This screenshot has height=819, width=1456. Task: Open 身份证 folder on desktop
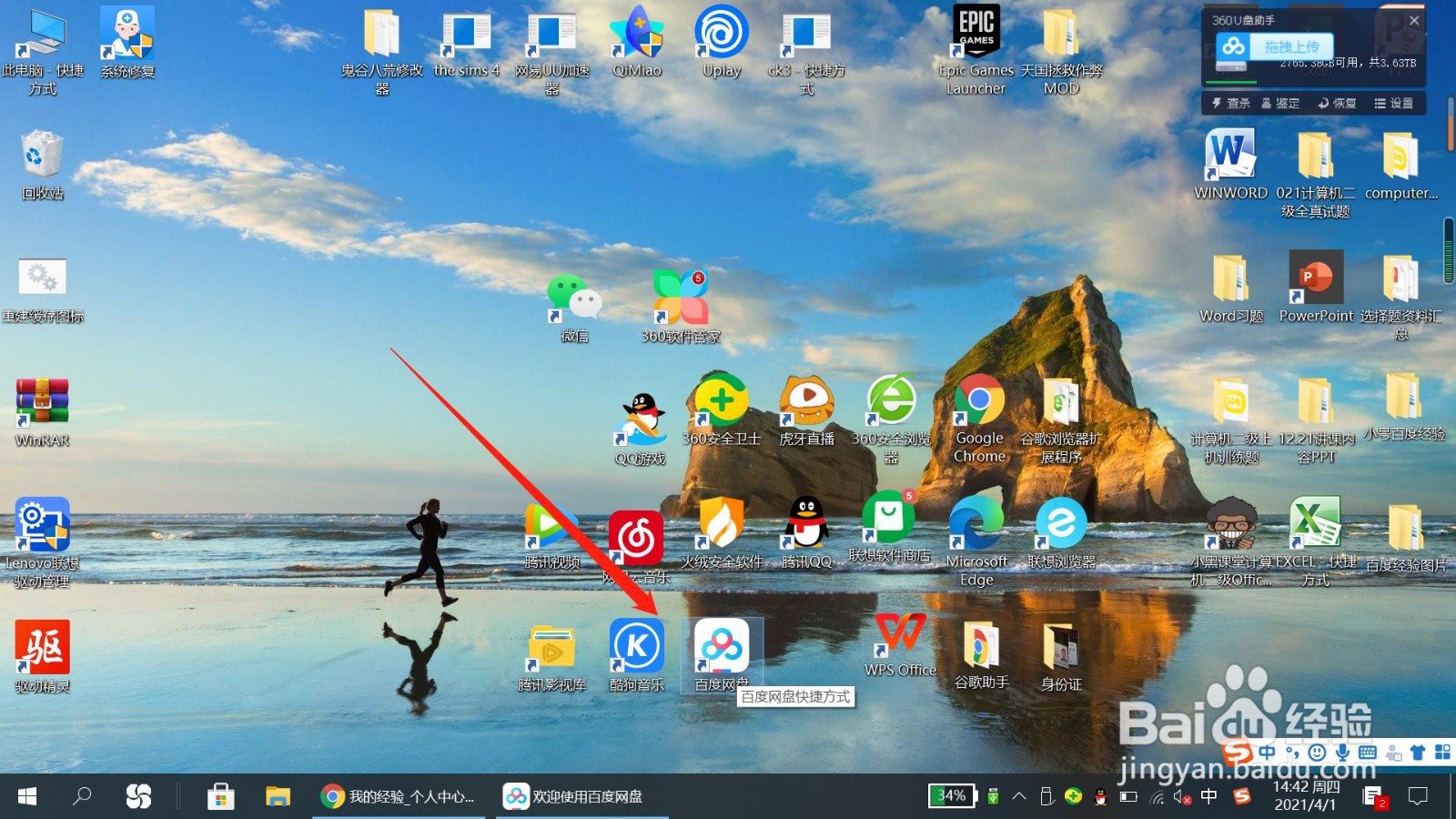point(1061,657)
